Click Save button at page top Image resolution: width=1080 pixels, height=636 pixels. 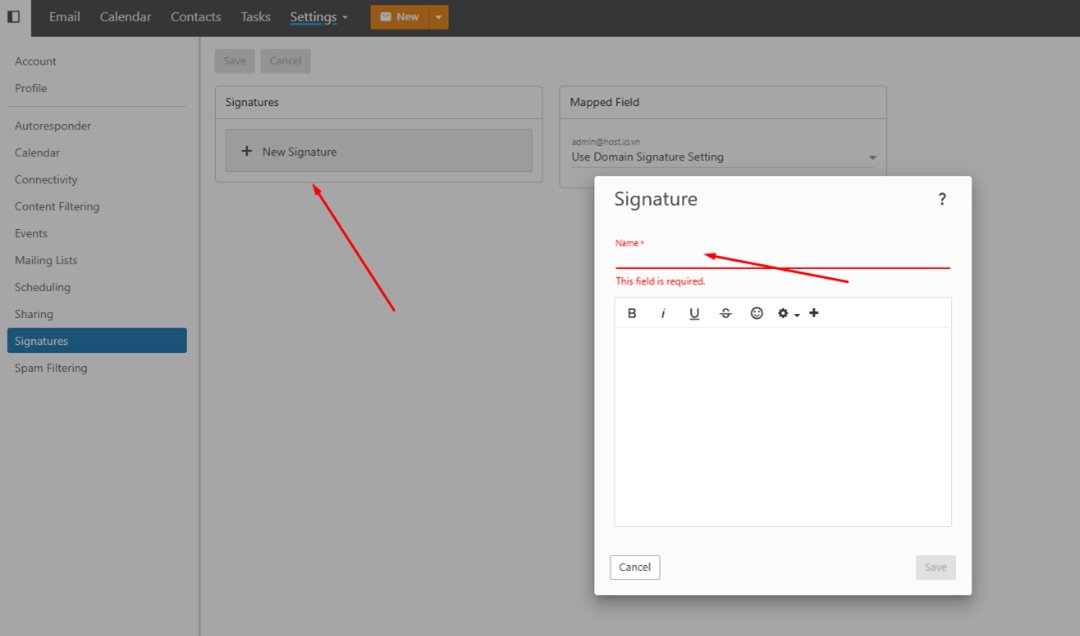pos(235,61)
